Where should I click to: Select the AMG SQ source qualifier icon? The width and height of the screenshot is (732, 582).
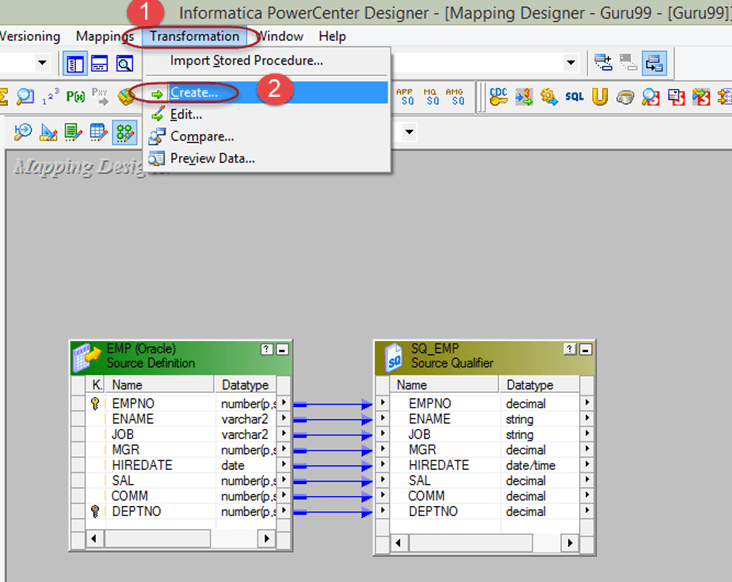[x=455, y=97]
